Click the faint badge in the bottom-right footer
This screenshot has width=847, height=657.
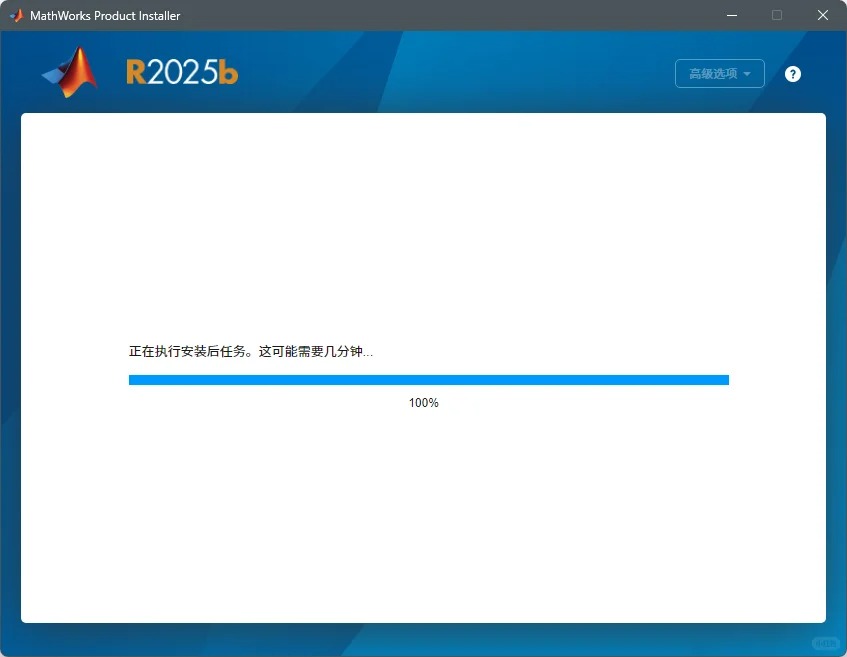pyautogui.click(x=825, y=644)
